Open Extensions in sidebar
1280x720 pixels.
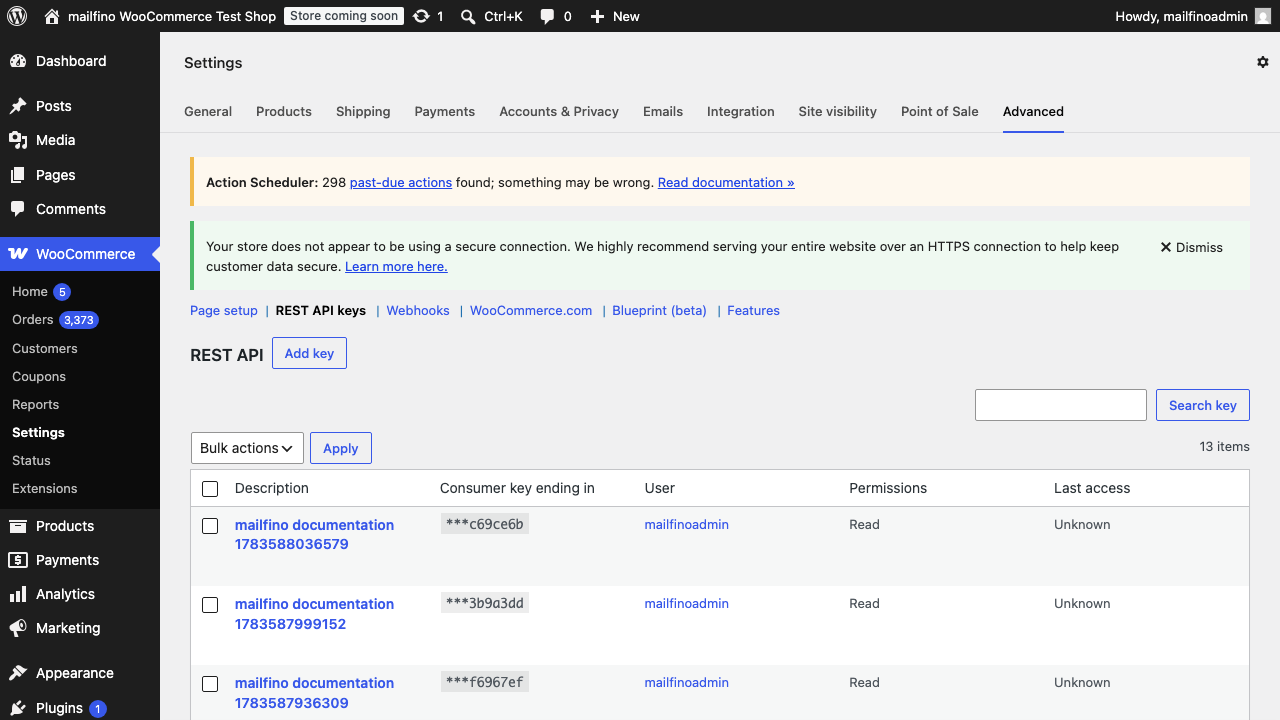click(45, 488)
